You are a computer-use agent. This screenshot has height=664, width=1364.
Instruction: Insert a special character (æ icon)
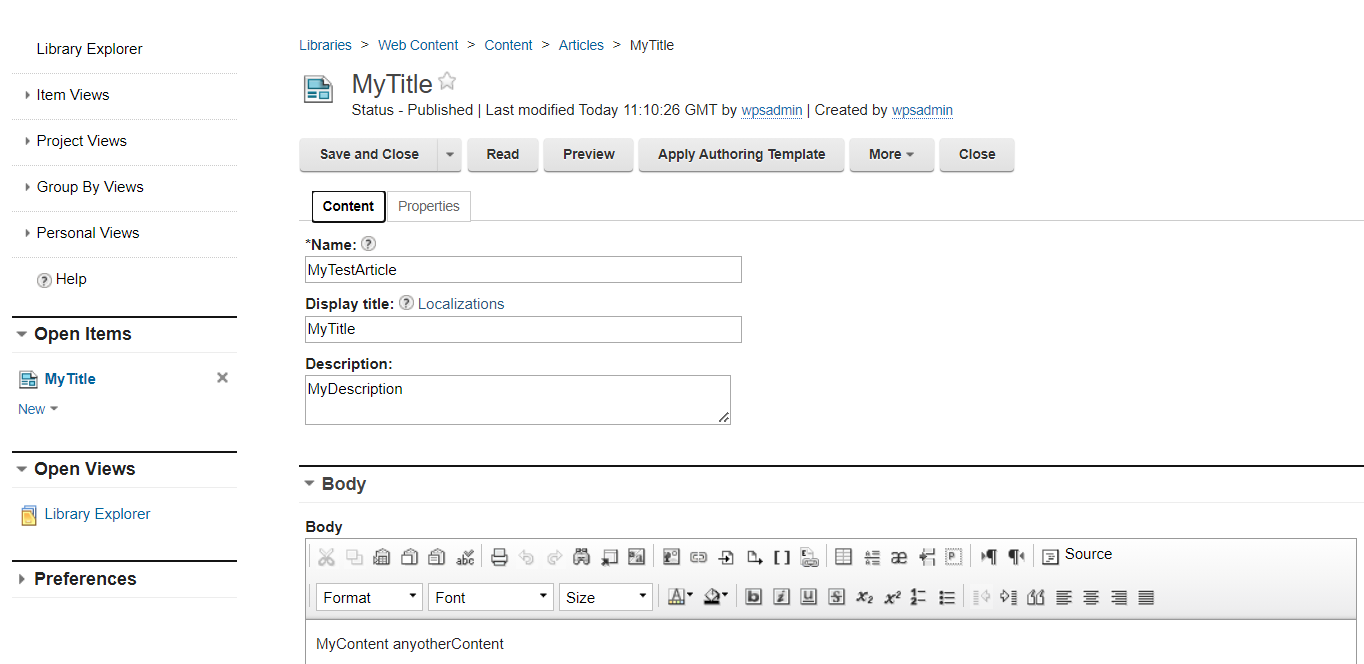tap(899, 557)
